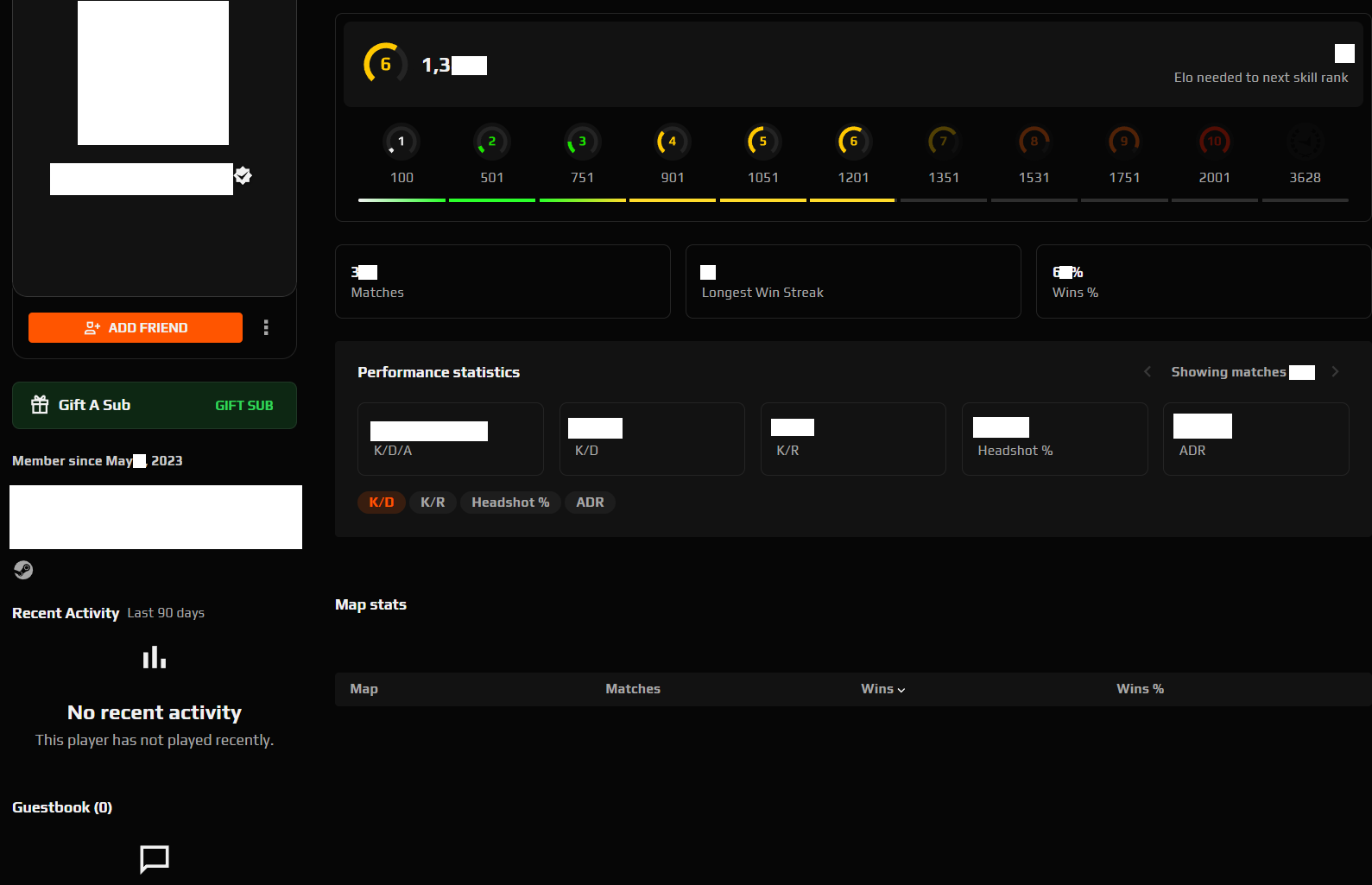
Task: Select the ADR chart chip
Action: [x=590, y=503]
